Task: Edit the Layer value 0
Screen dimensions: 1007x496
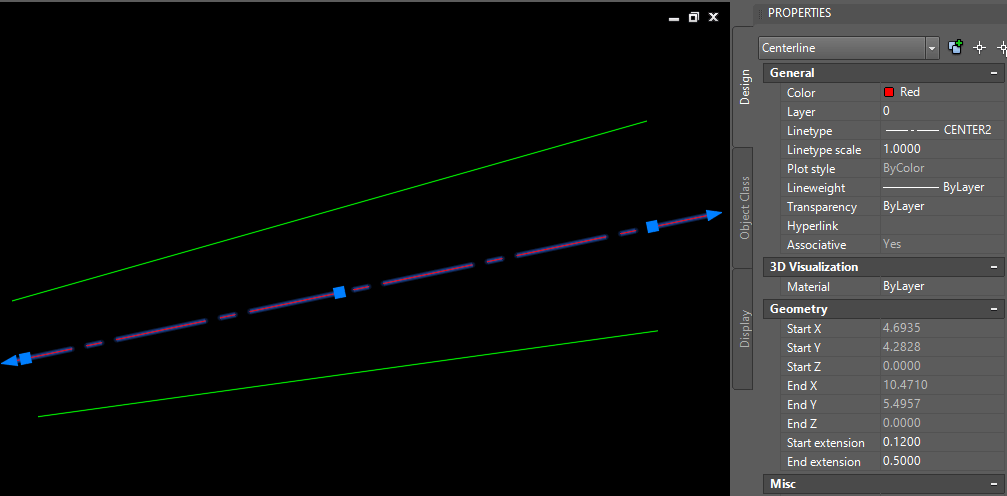Action: 943,111
